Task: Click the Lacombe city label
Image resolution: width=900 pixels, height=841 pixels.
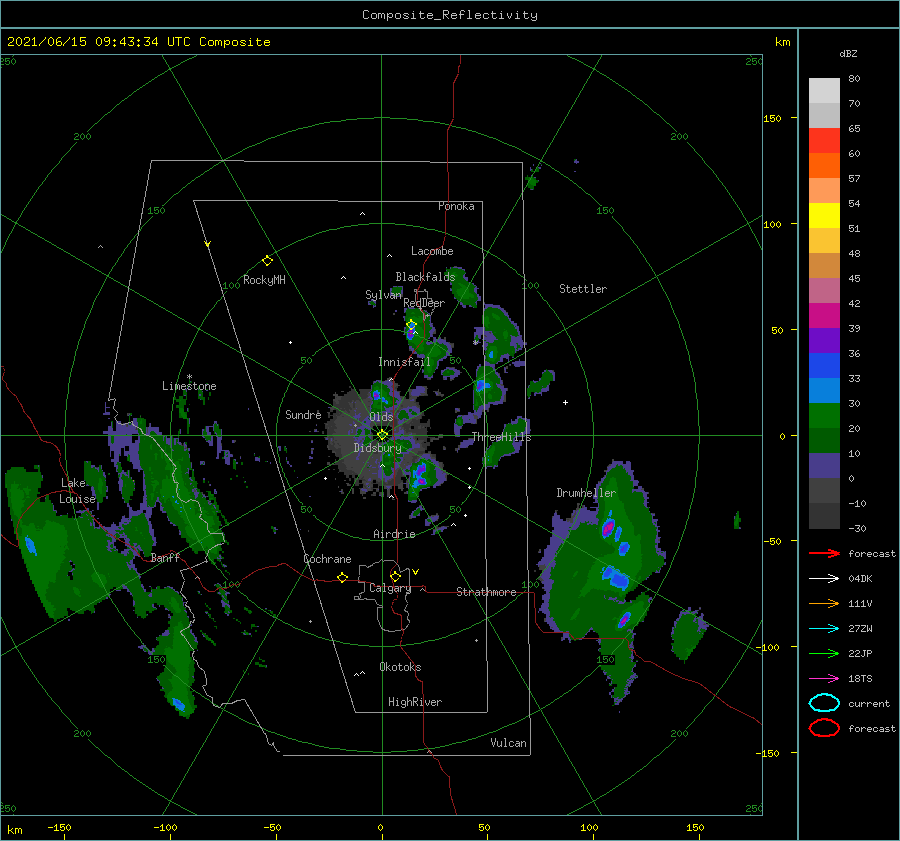Action: pos(432,251)
